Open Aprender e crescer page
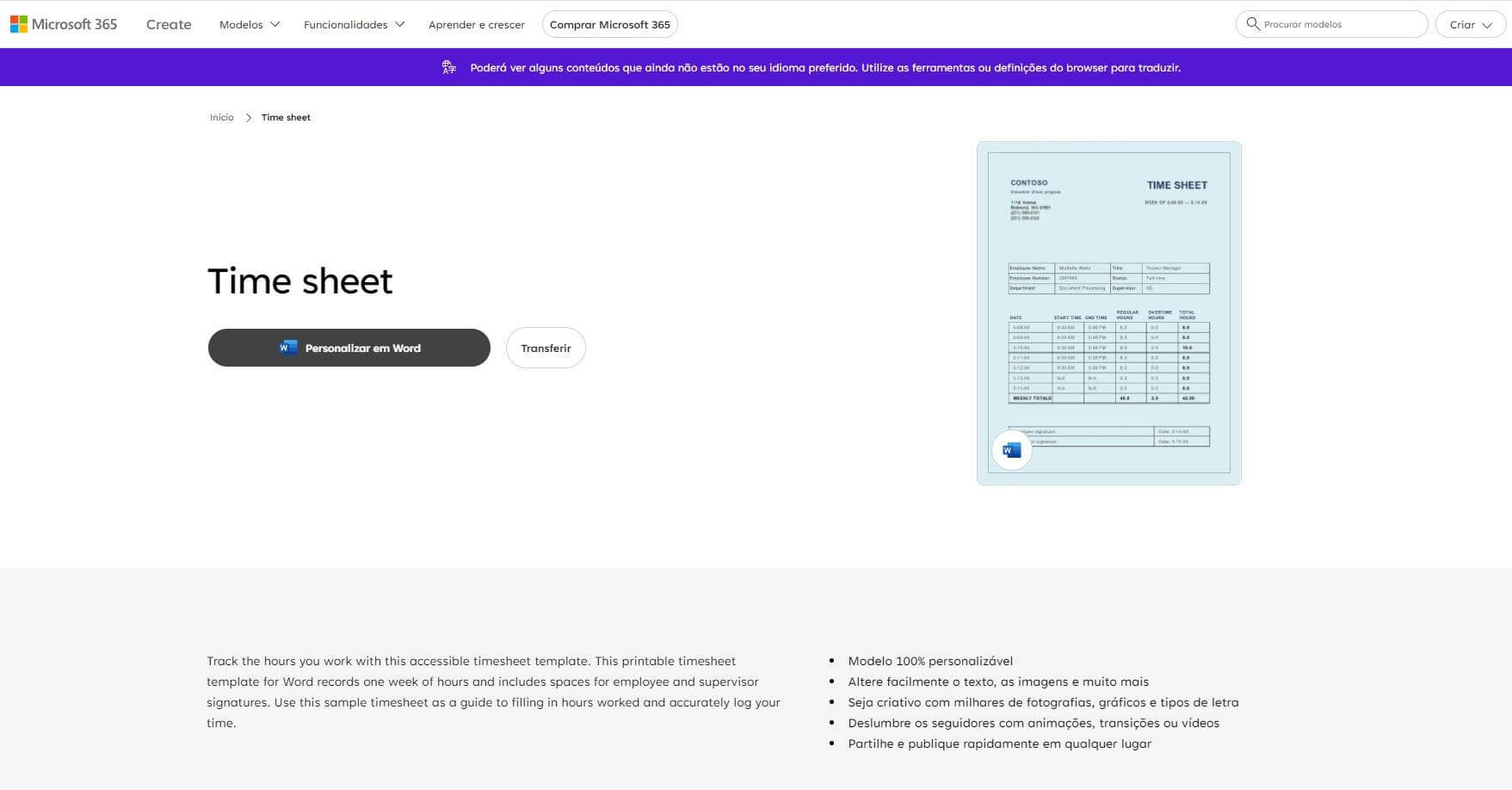This screenshot has width=1512, height=790. coord(477,24)
